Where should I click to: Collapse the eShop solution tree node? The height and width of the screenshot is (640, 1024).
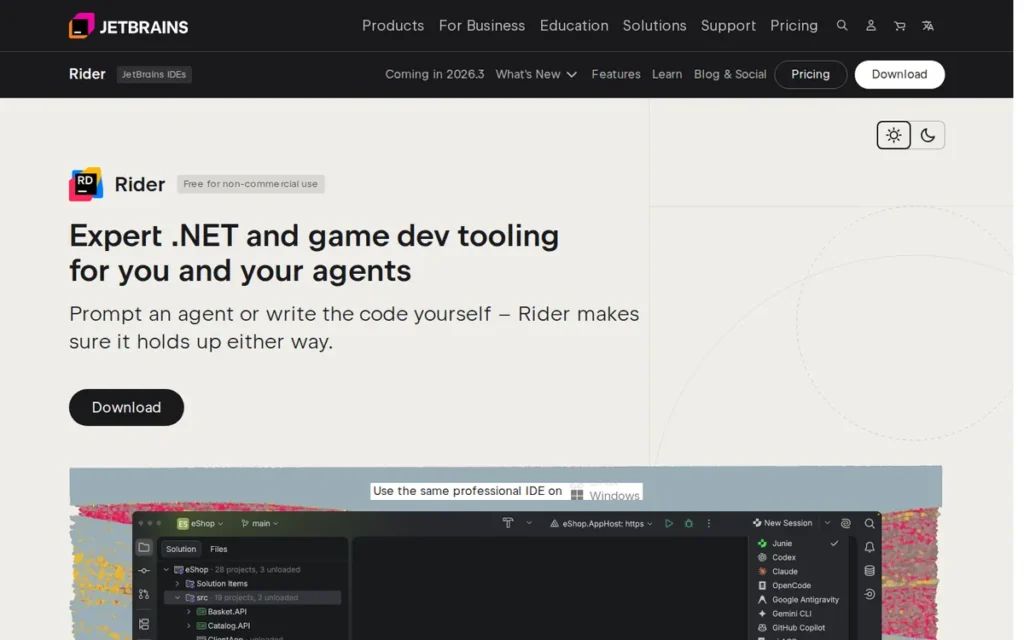pos(166,569)
